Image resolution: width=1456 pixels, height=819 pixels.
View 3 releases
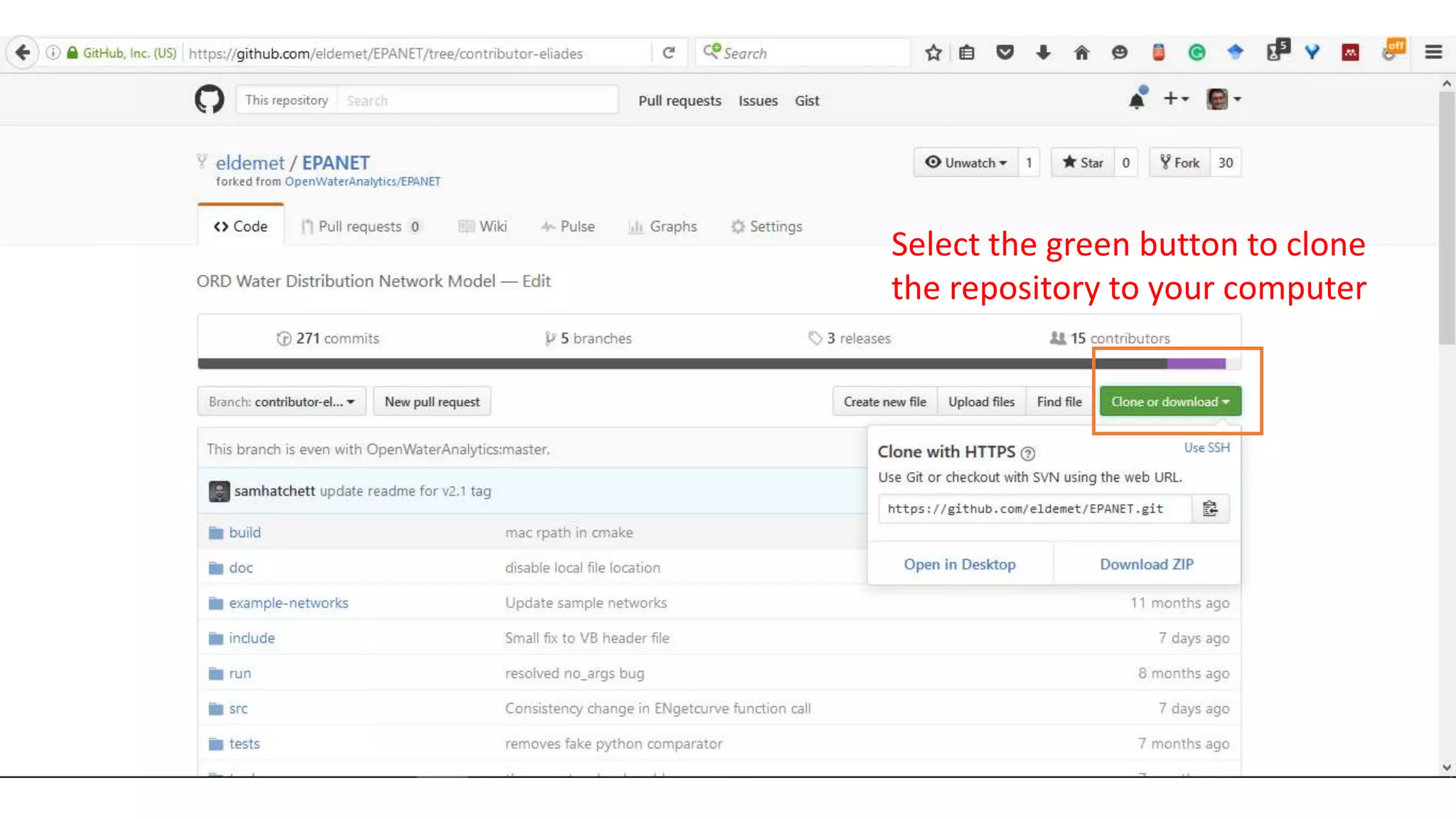tap(850, 338)
